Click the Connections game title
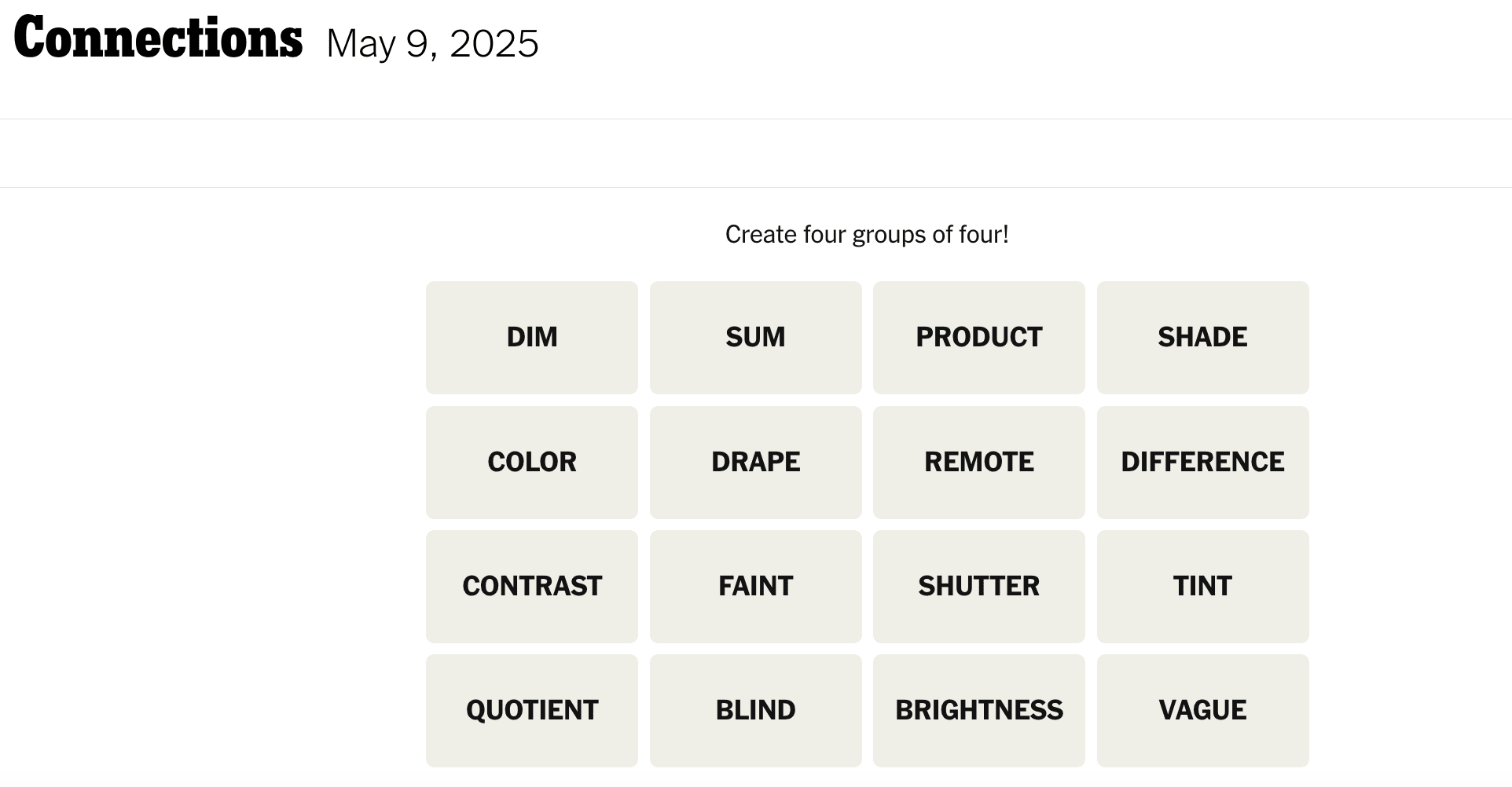The width and height of the screenshot is (1512, 787). pyautogui.click(x=158, y=38)
